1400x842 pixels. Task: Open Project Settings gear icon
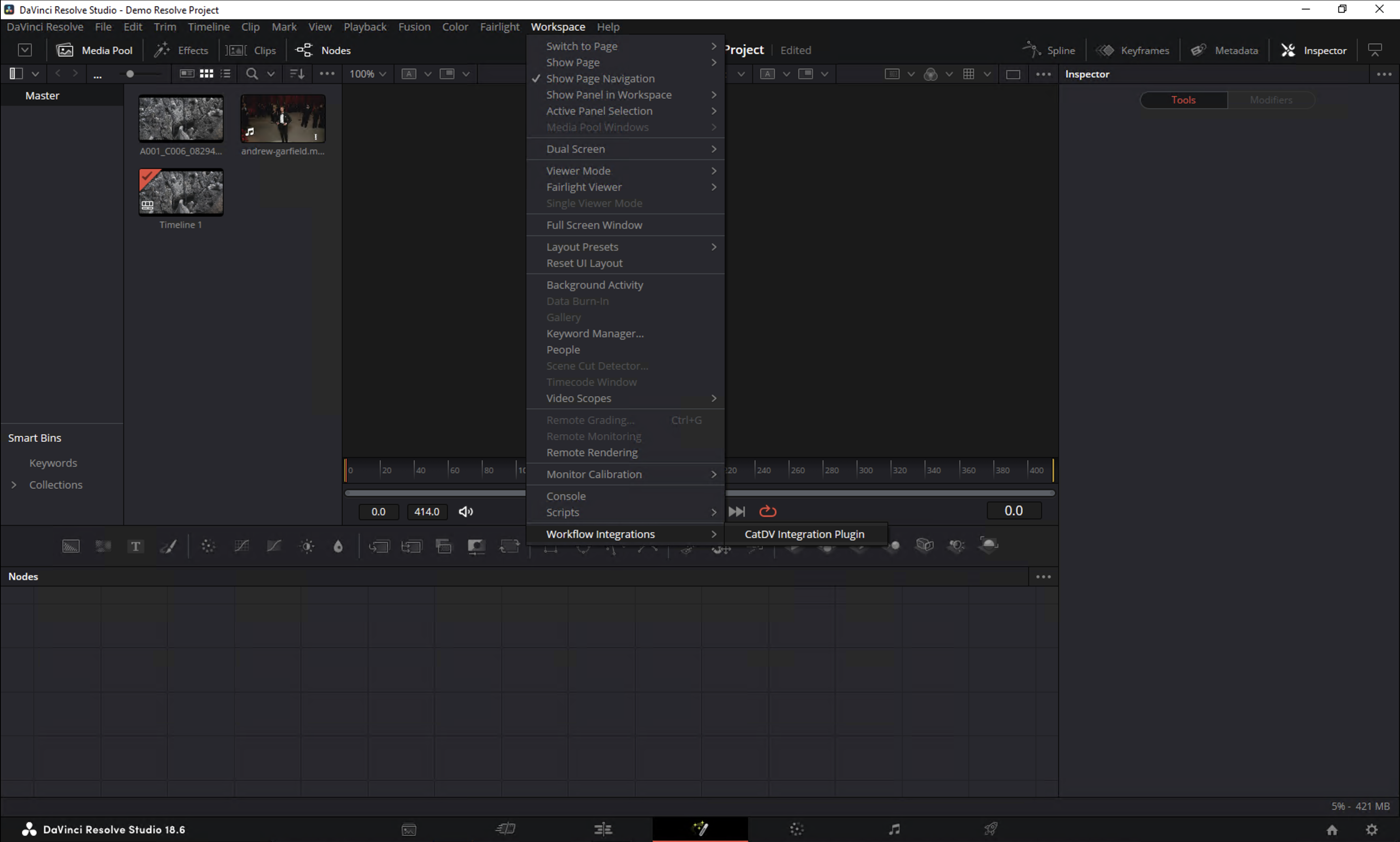(x=1372, y=829)
